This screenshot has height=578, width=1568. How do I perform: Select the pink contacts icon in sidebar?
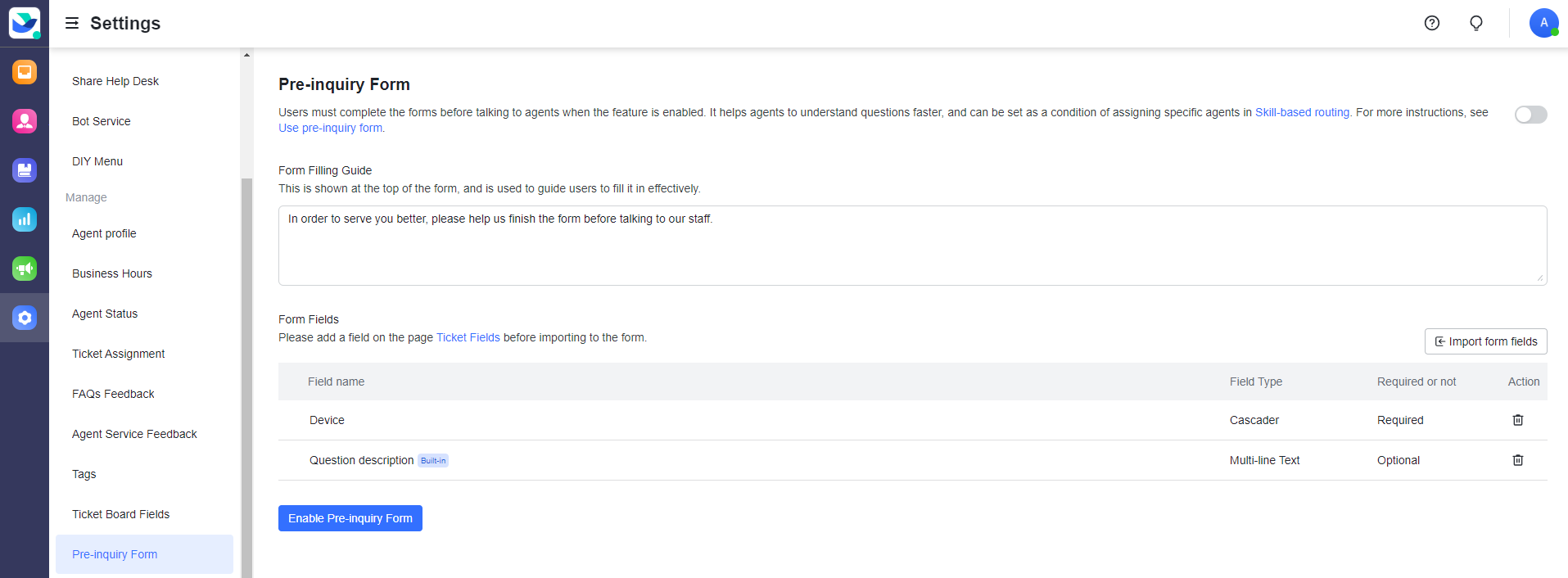click(24, 121)
